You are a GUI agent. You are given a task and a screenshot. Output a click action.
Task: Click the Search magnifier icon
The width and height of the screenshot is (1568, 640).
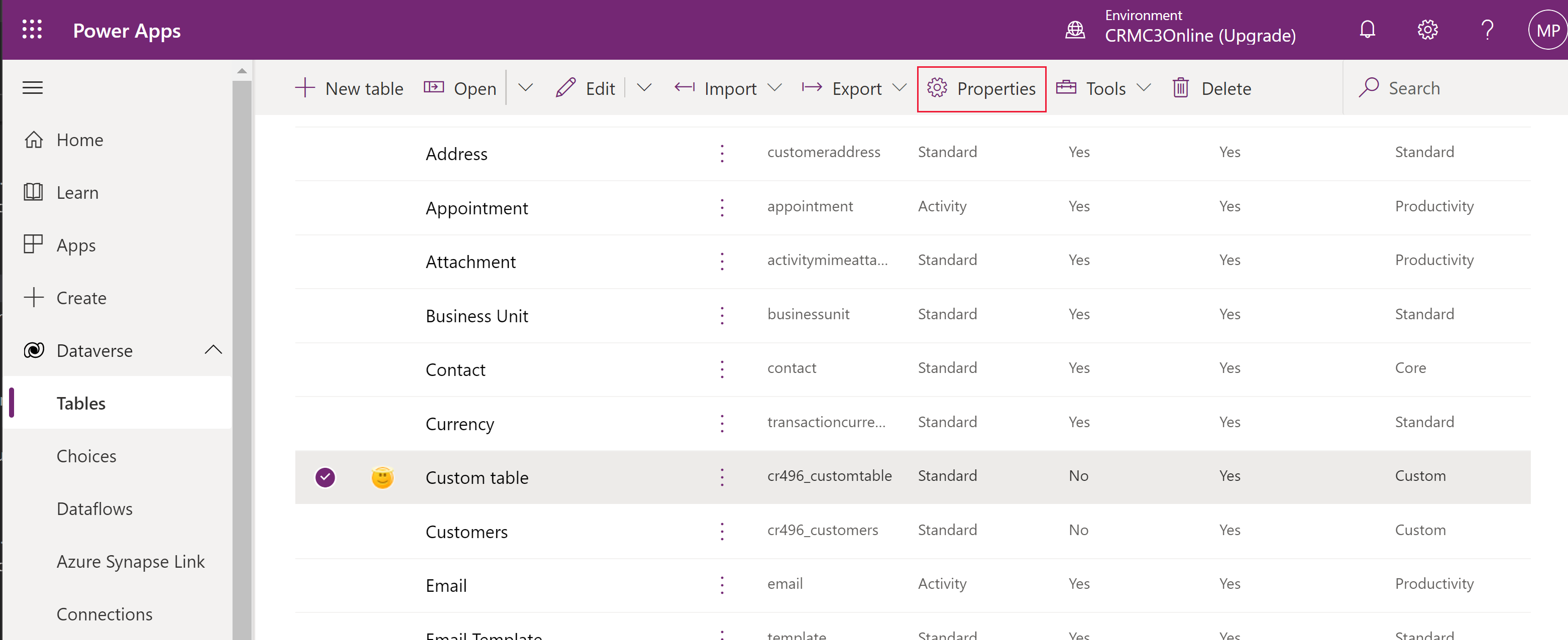1370,88
